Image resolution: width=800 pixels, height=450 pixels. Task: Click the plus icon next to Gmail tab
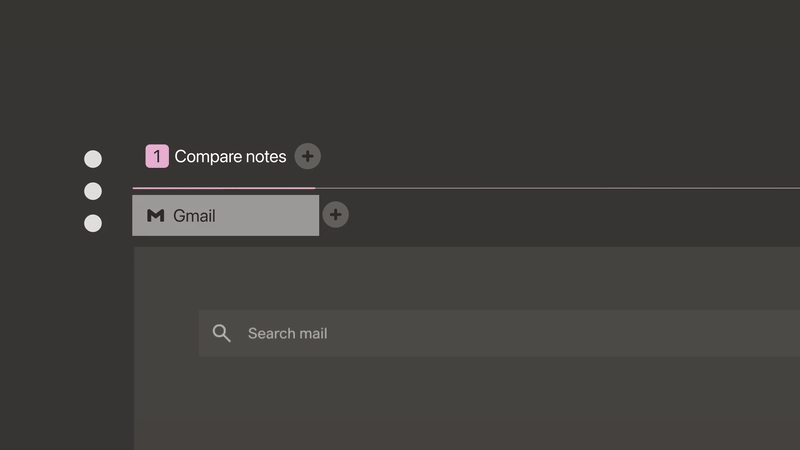pos(336,214)
